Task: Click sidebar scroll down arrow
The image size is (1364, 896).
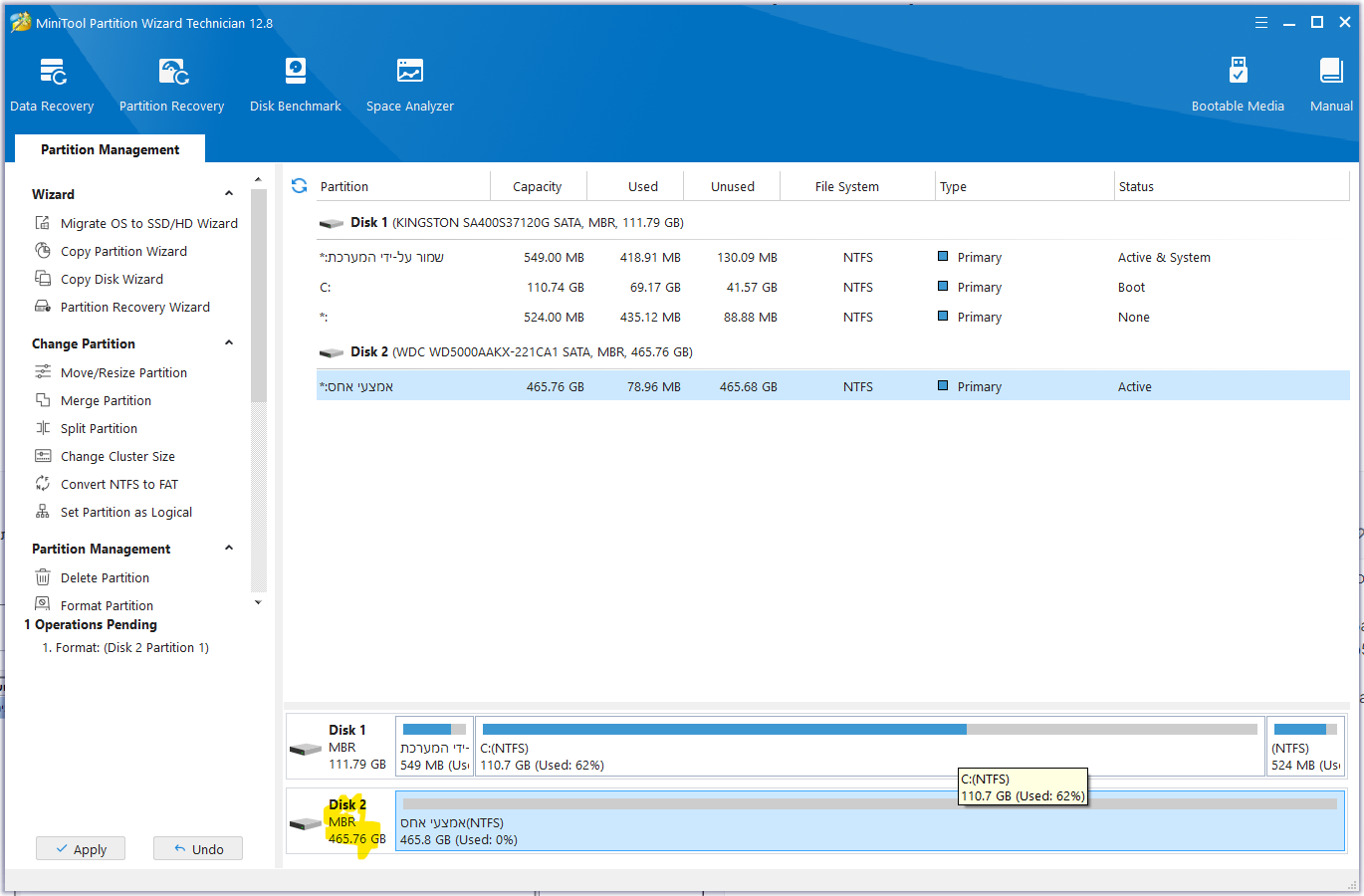Action: click(259, 602)
